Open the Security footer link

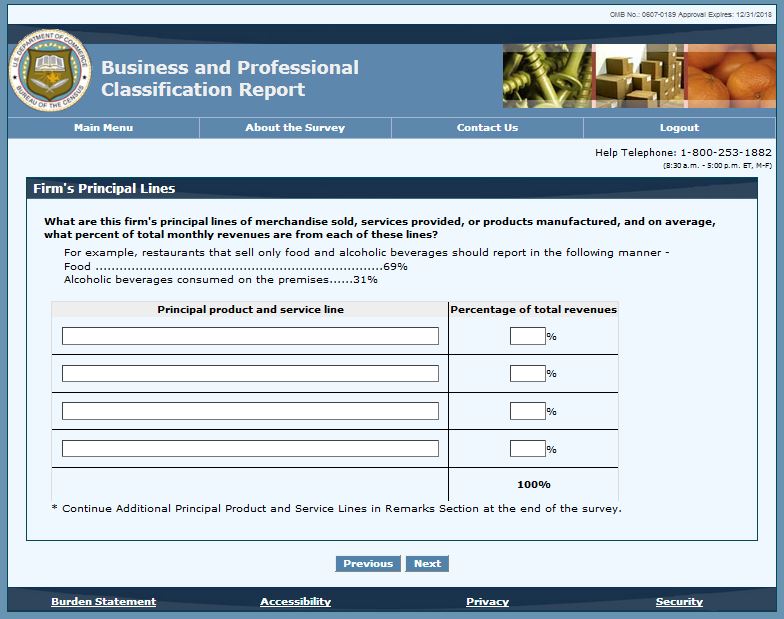(x=679, y=602)
